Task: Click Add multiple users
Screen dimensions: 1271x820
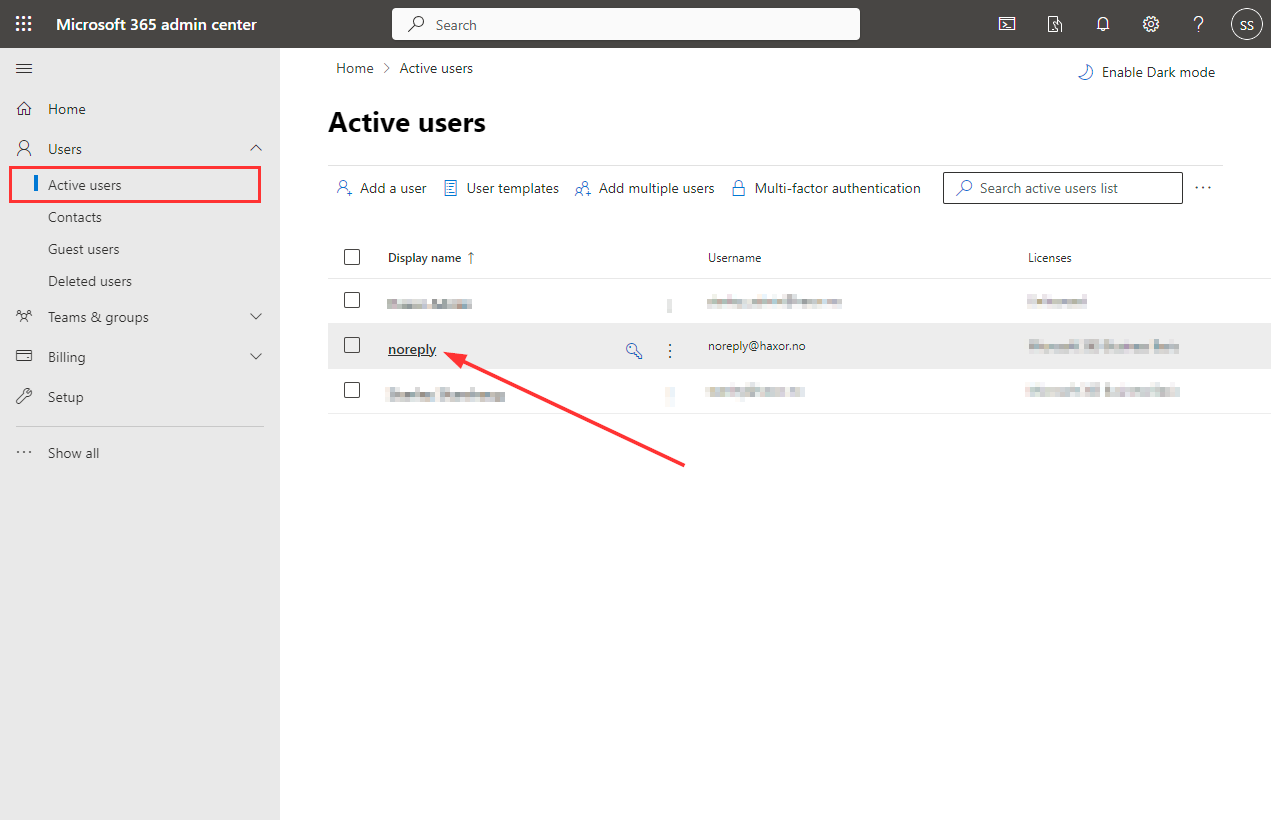Action: (x=645, y=188)
